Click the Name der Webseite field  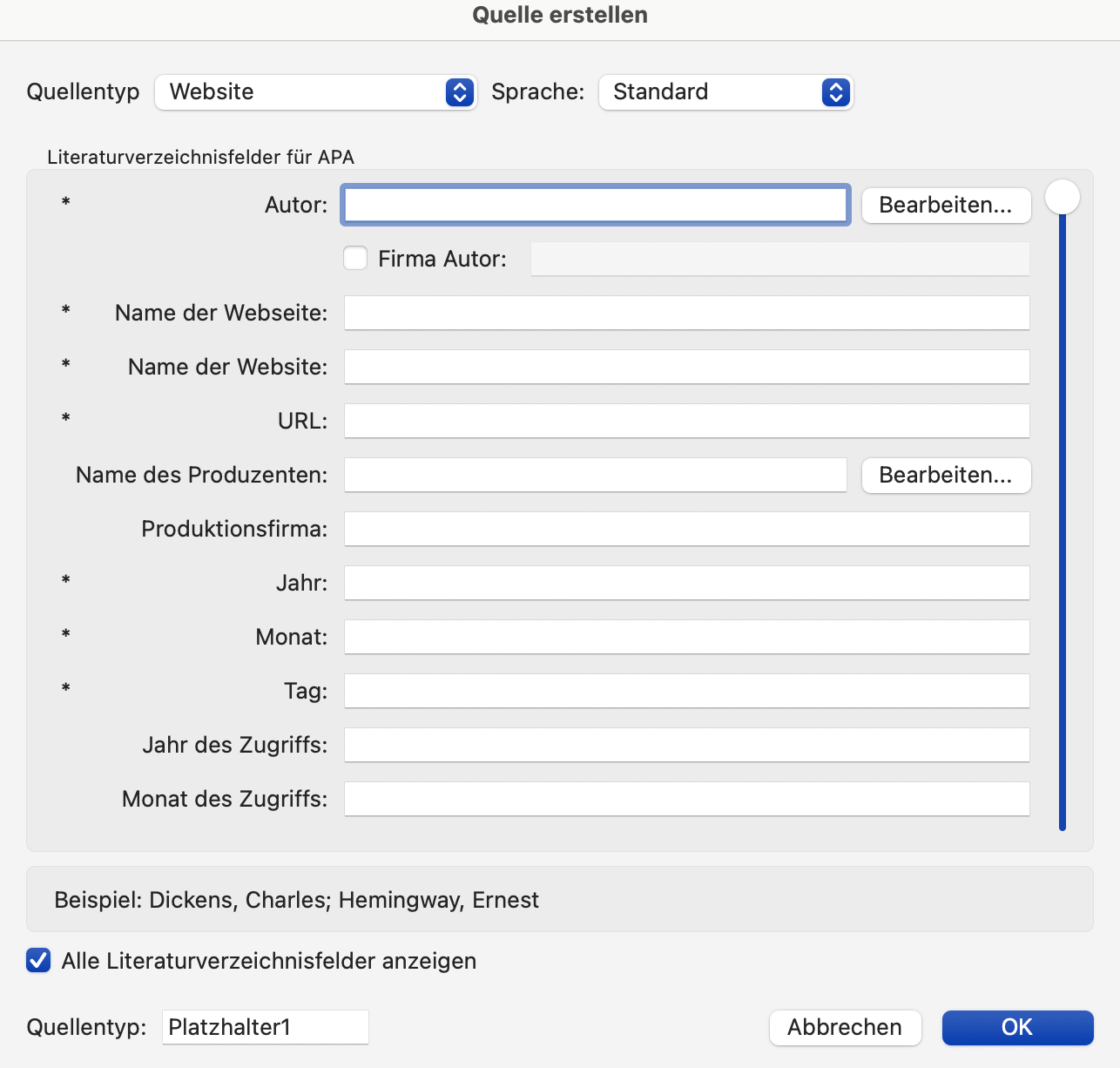point(686,313)
